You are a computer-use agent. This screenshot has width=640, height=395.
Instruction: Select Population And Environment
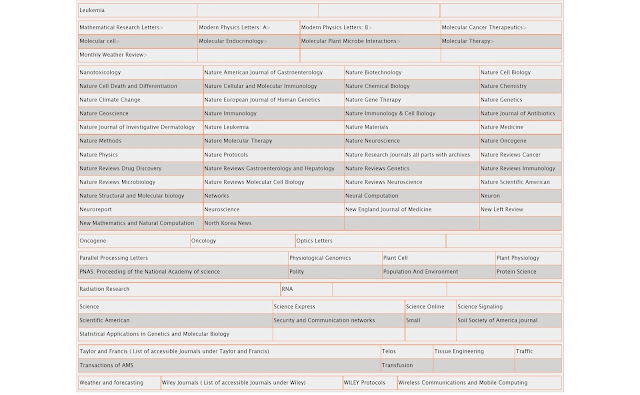pos(420,272)
